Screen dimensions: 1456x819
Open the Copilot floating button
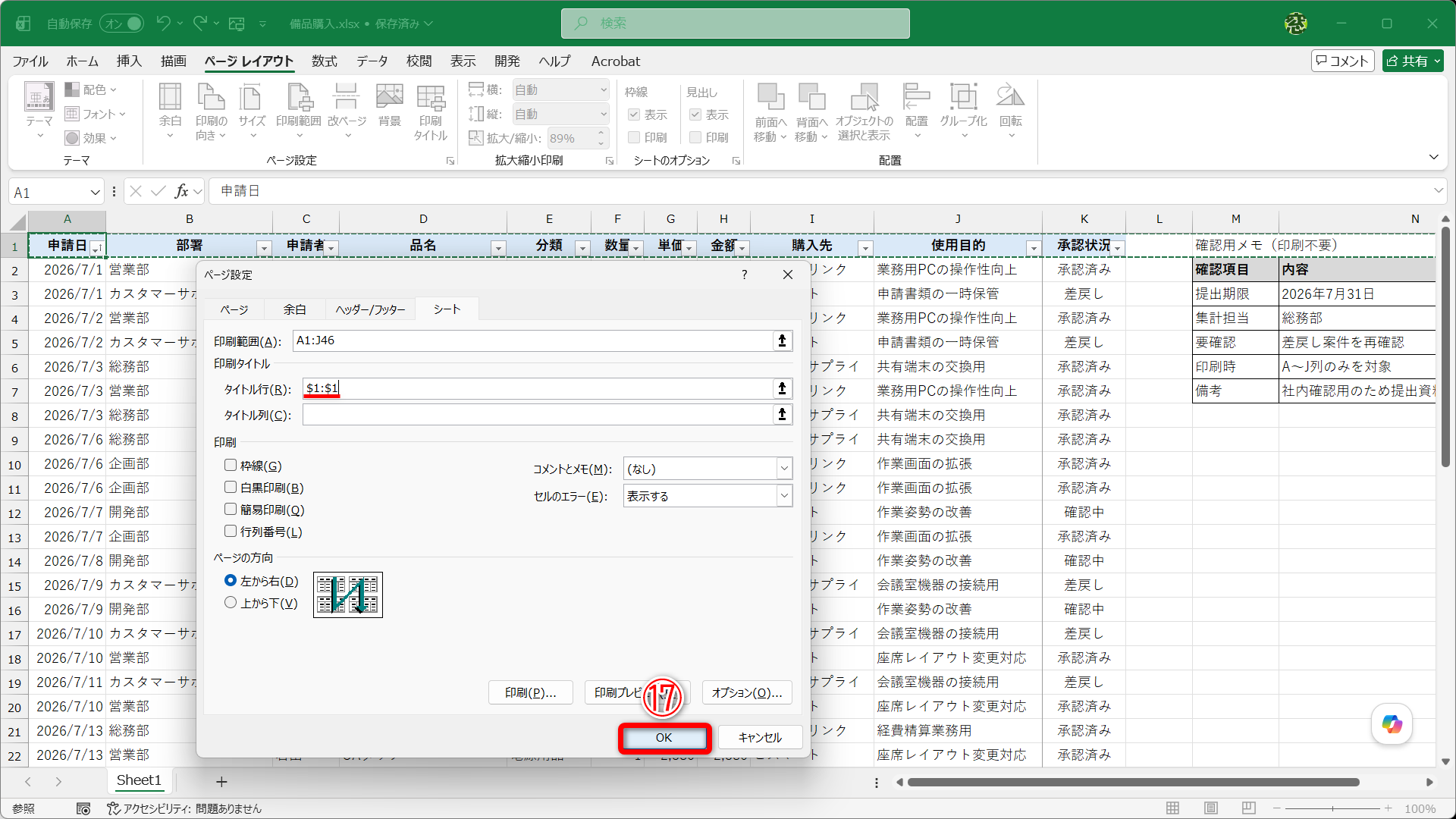tap(1392, 724)
